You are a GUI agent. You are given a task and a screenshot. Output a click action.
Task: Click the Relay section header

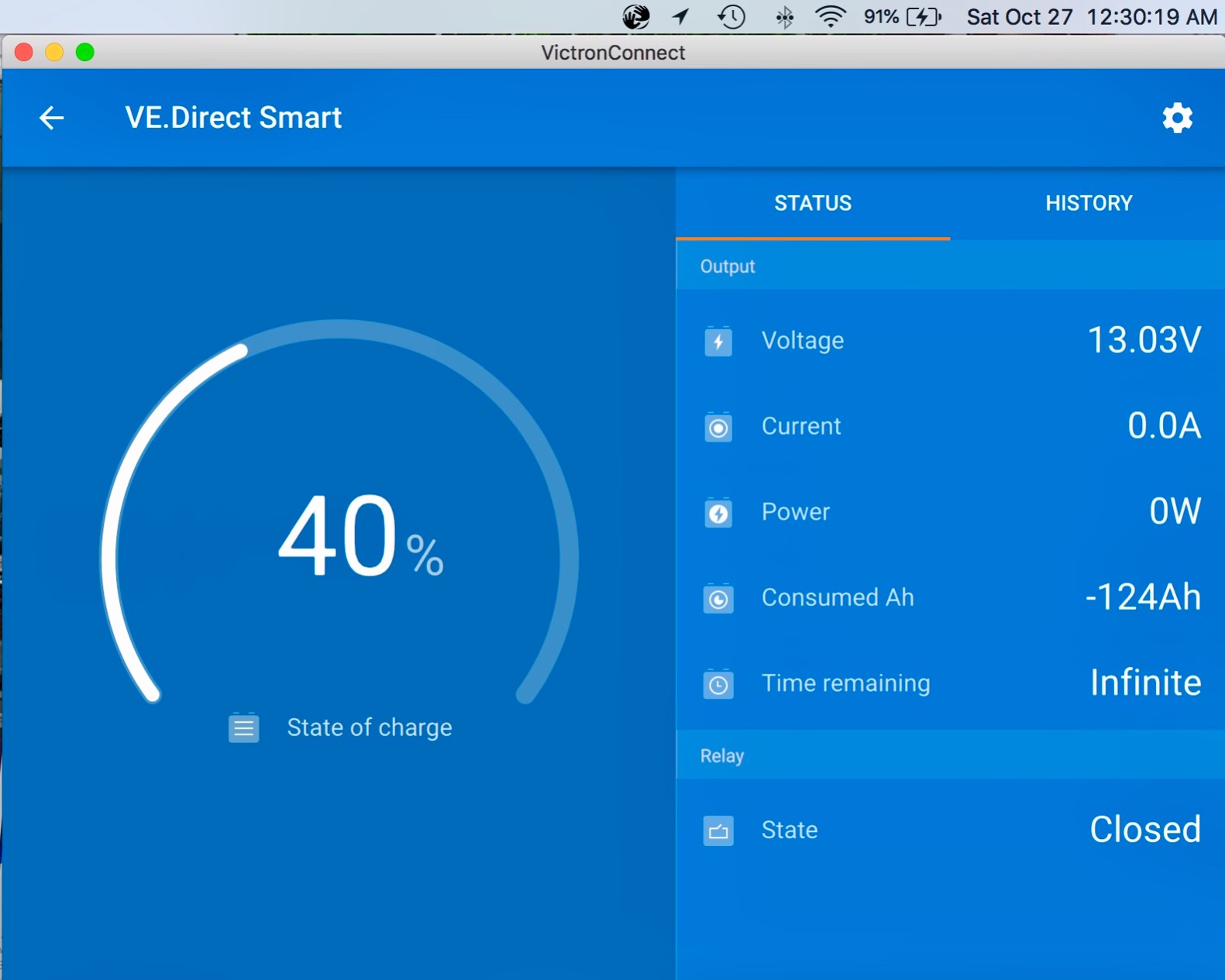click(950, 755)
